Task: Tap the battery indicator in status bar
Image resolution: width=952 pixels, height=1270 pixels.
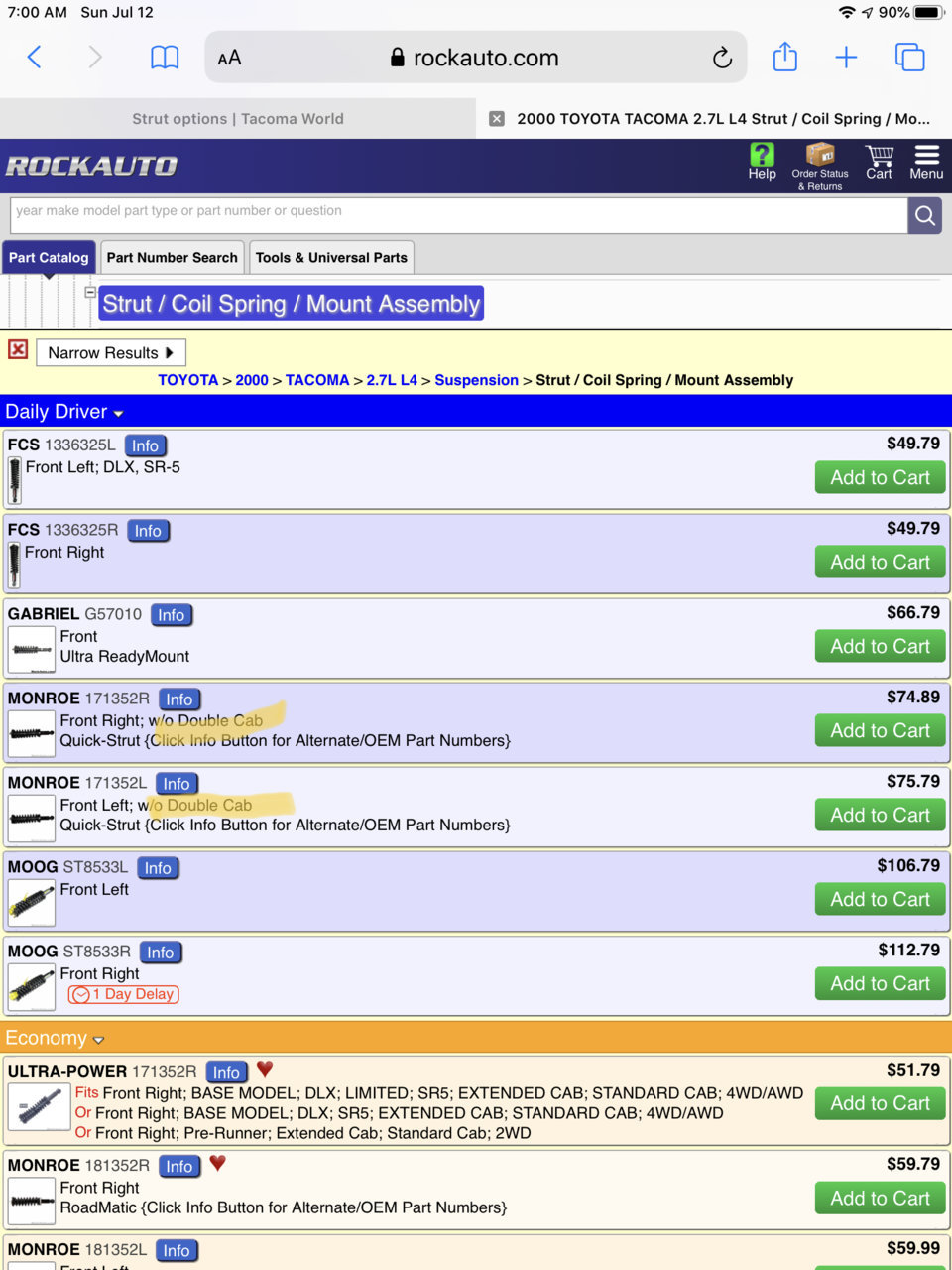Action: click(929, 12)
